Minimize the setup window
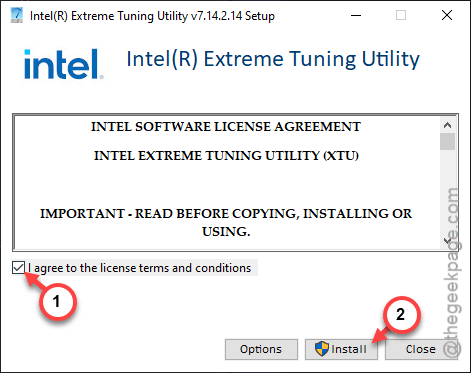The image size is (471, 373). tap(356, 15)
